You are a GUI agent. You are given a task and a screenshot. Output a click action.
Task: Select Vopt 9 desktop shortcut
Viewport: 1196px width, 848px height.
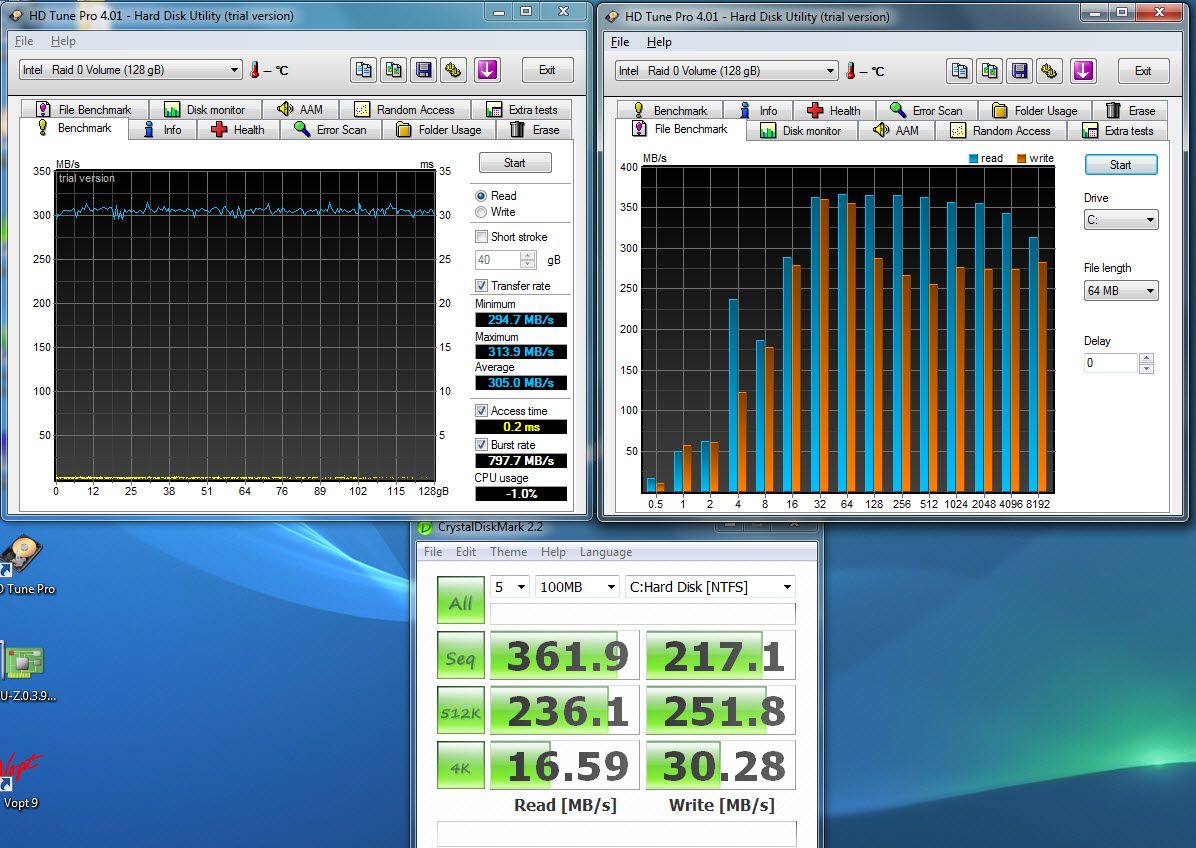coord(20,779)
